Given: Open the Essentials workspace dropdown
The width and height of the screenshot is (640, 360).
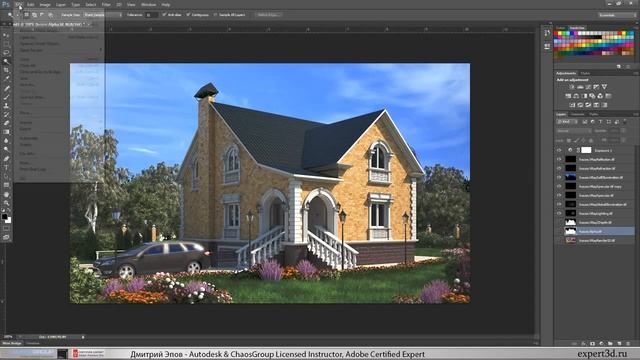Looking at the screenshot, I should pos(616,15).
